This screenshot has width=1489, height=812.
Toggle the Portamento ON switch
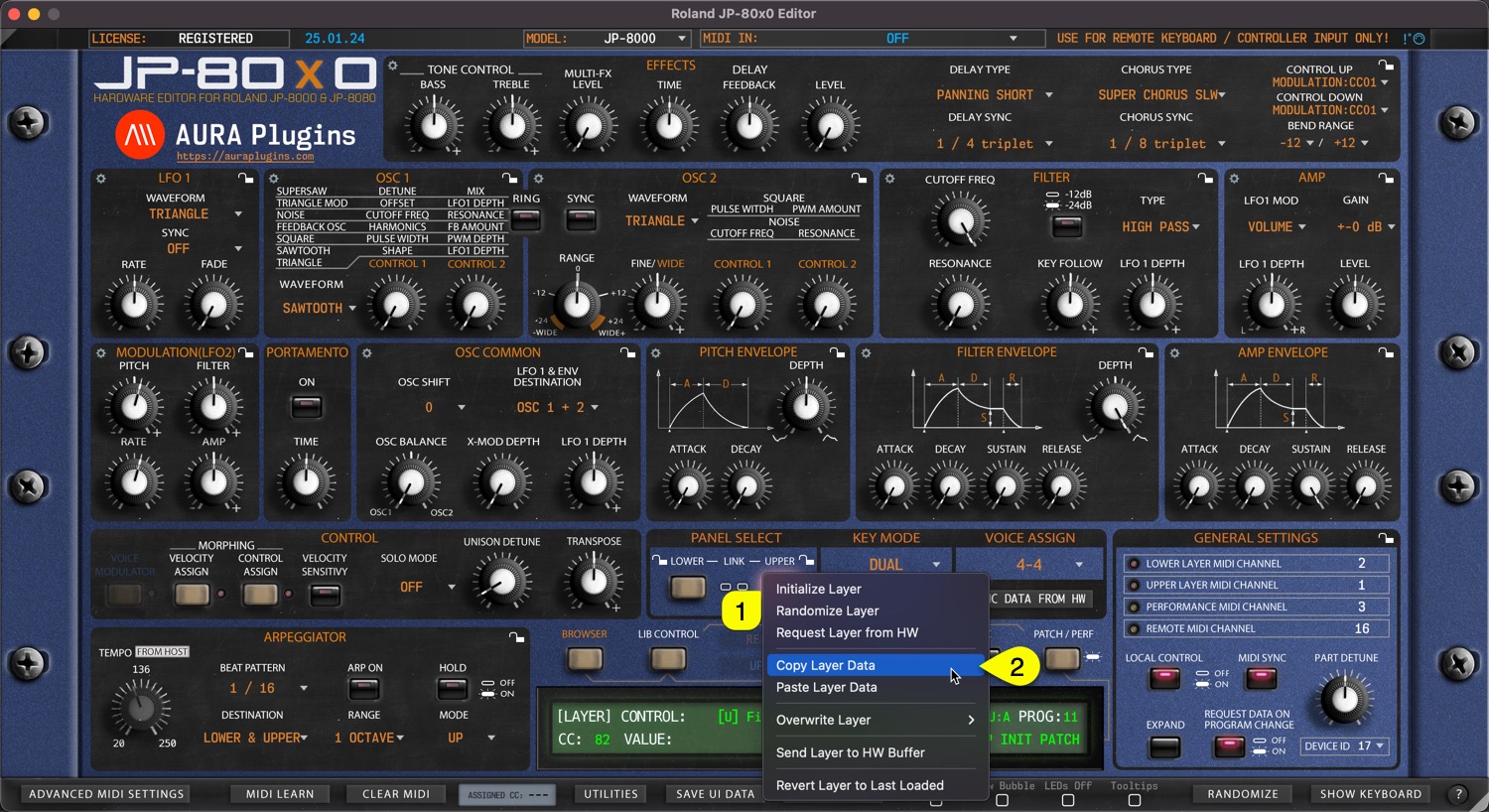tap(307, 406)
